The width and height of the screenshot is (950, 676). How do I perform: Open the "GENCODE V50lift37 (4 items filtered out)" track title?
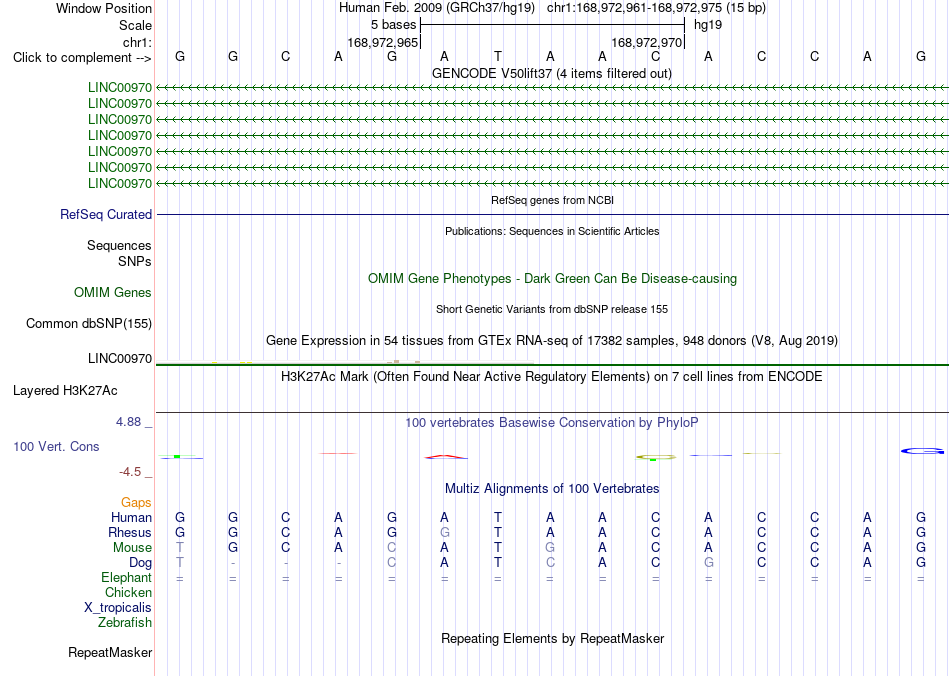(x=551, y=73)
